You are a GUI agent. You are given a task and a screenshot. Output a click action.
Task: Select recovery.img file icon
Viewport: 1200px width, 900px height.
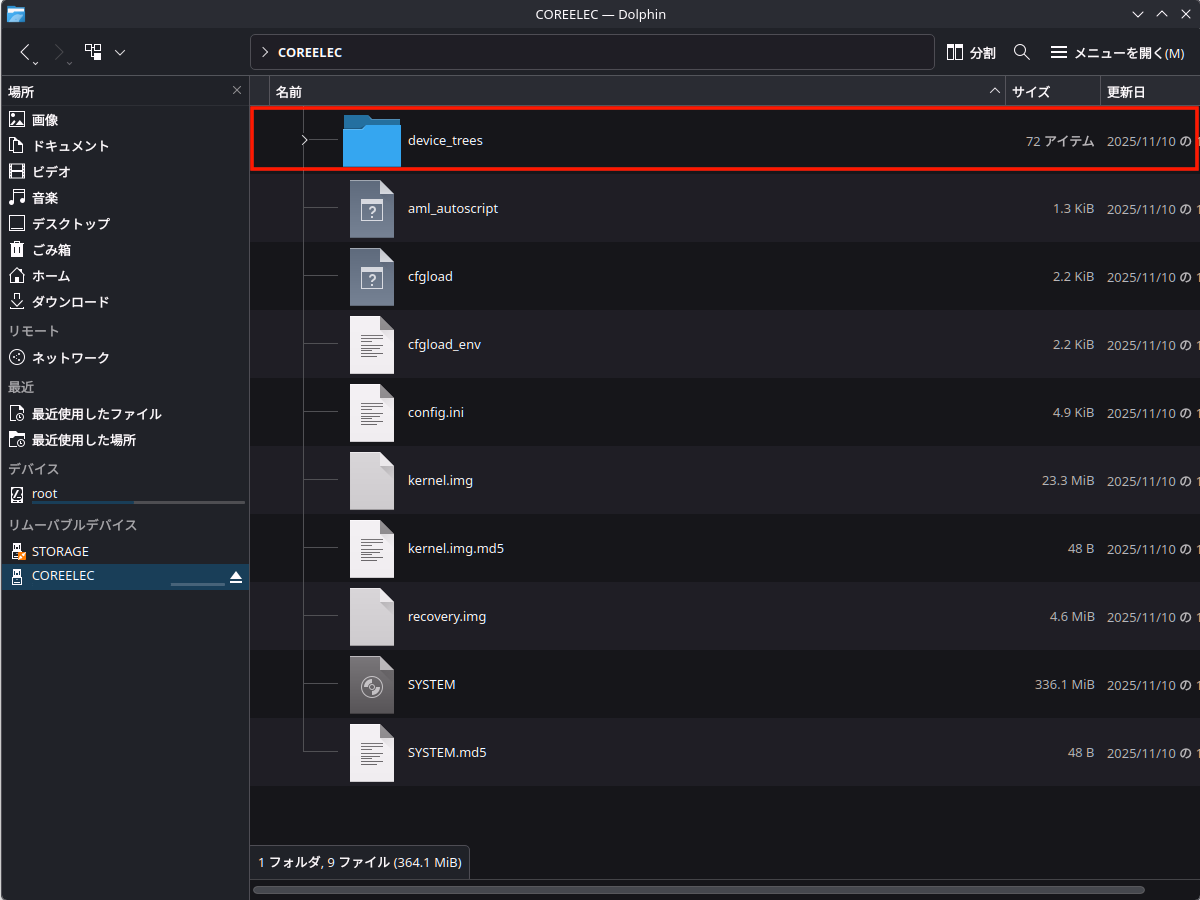click(372, 616)
